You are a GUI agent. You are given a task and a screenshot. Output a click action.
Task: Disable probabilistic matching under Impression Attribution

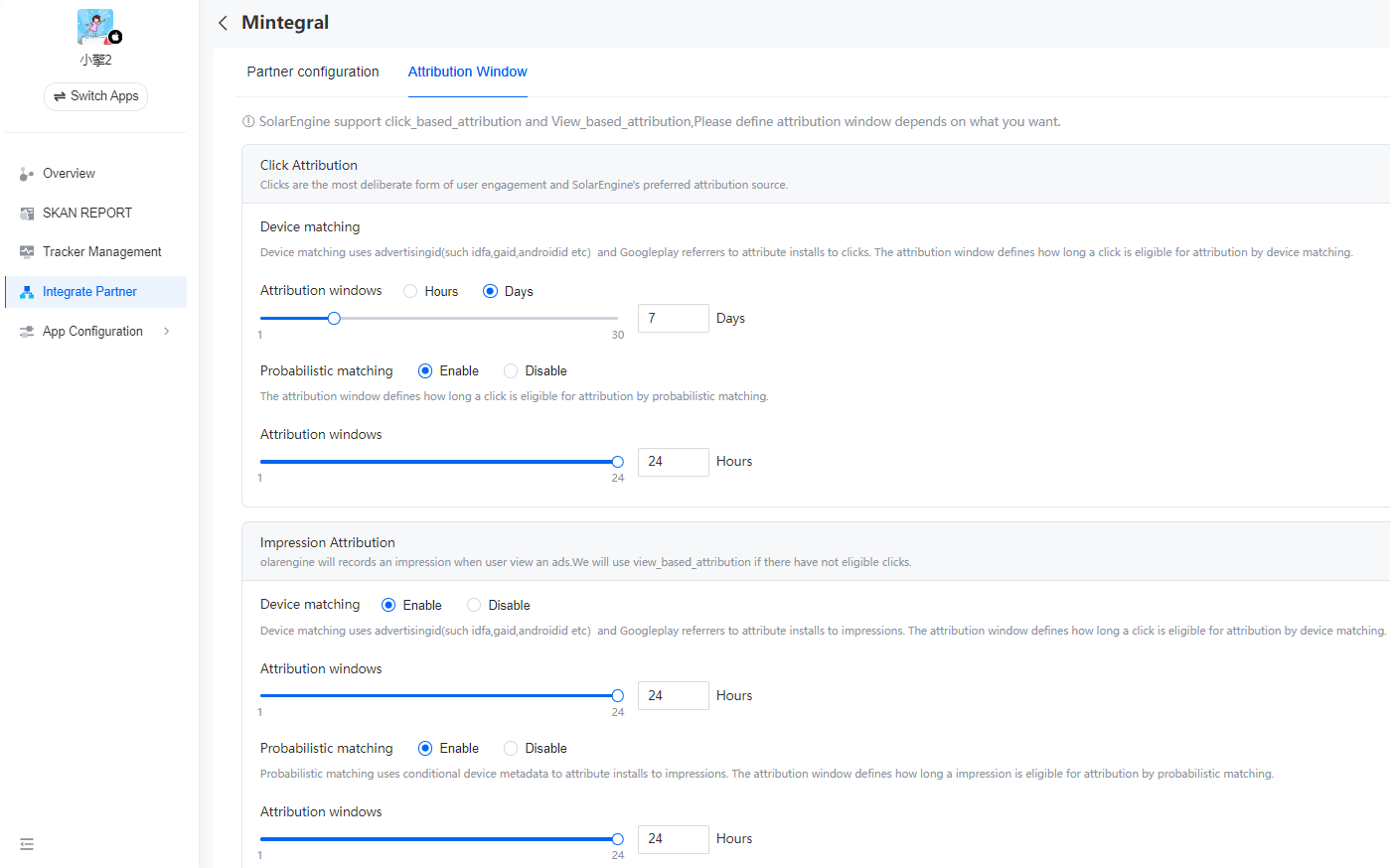click(511, 748)
